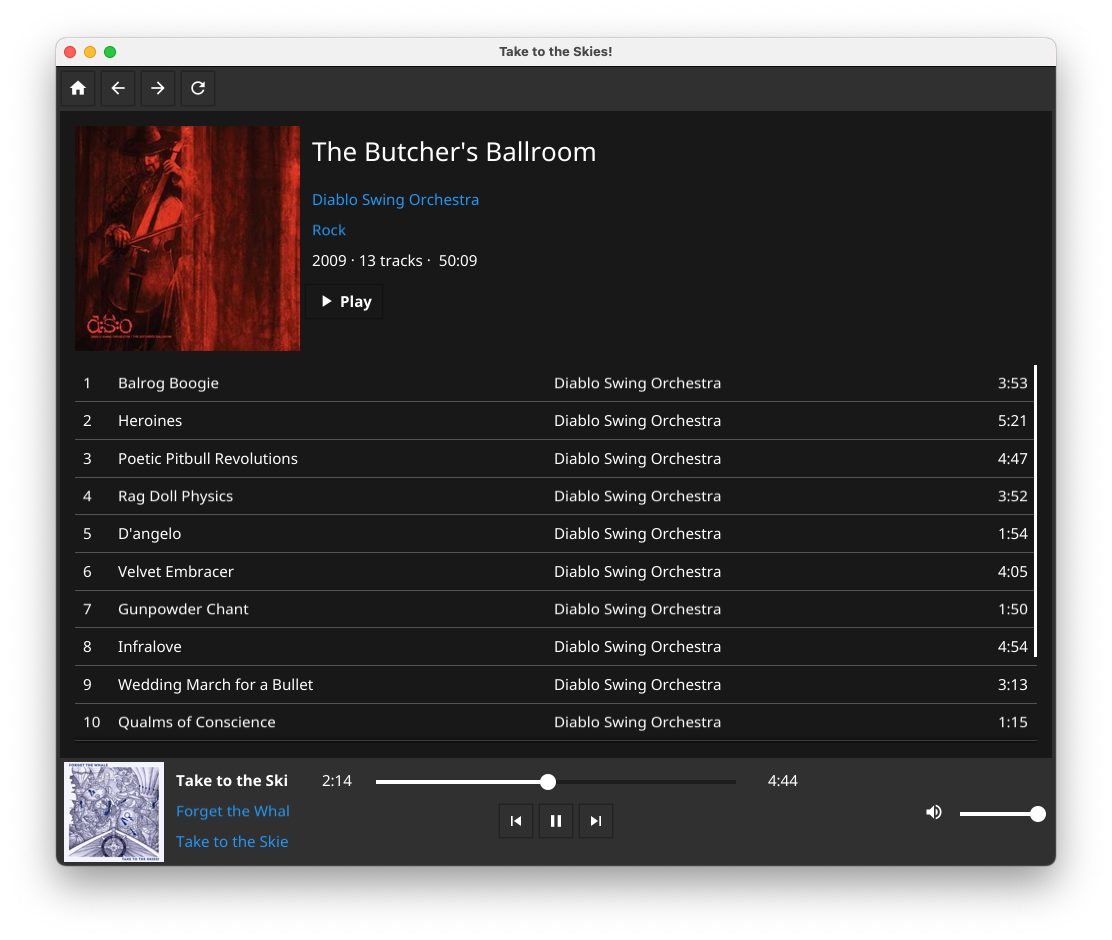Image resolution: width=1112 pixels, height=940 pixels.
Task: Open Diablo Swing Orchestra artist link
Action: (396, 199)
